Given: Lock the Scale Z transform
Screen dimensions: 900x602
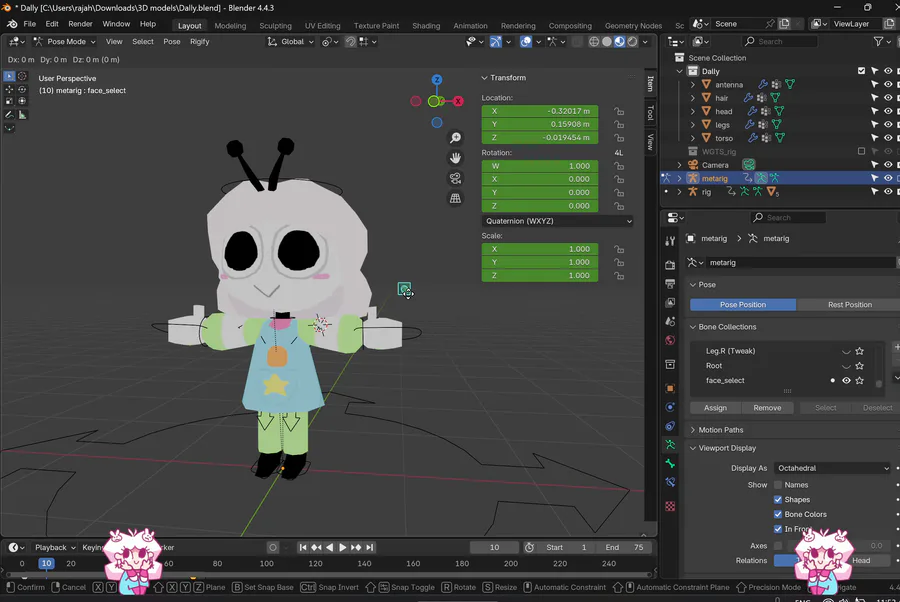Looking at the screenshot, I should pos(619,275).
